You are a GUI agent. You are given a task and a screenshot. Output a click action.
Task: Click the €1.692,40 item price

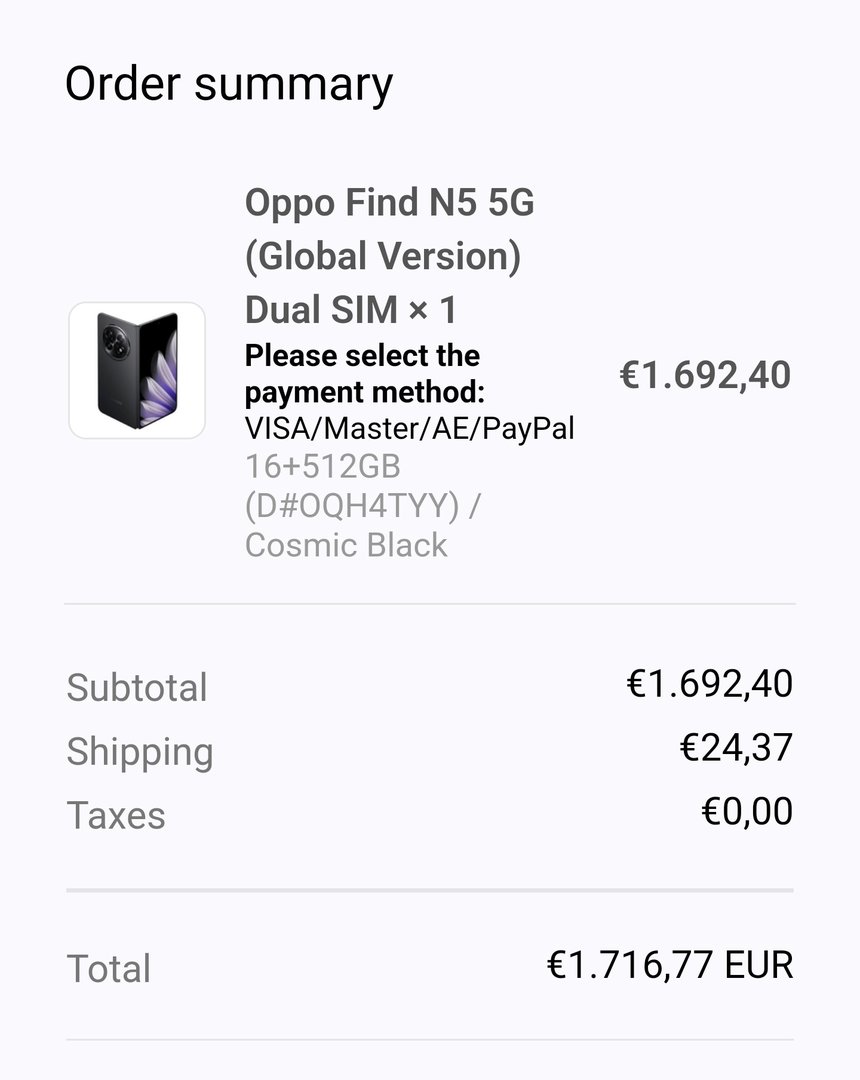705,376
